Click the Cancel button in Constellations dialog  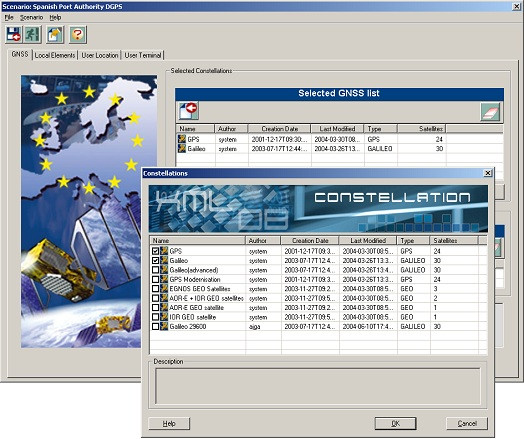tap(467, 423)
